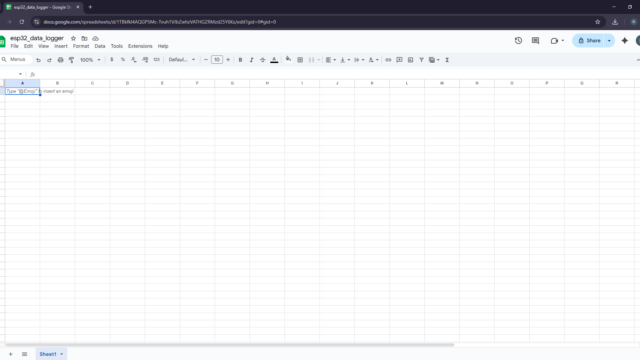Reload the page in browser

22,22
